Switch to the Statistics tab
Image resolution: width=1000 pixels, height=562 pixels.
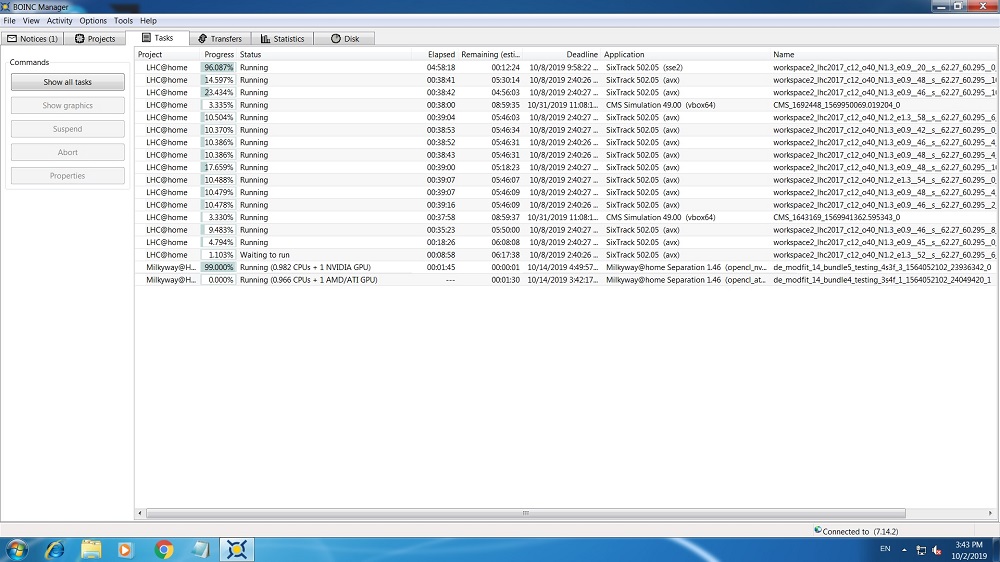click(x=283, y=39)
